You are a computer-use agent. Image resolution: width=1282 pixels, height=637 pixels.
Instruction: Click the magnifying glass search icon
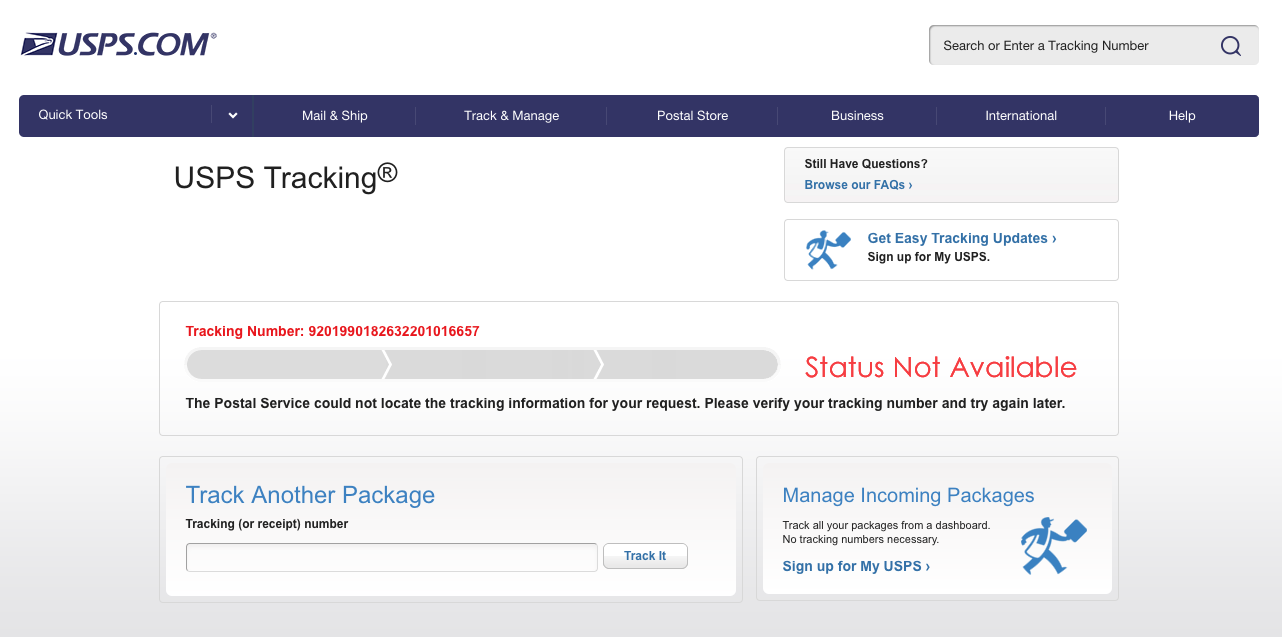point(1229,45)
